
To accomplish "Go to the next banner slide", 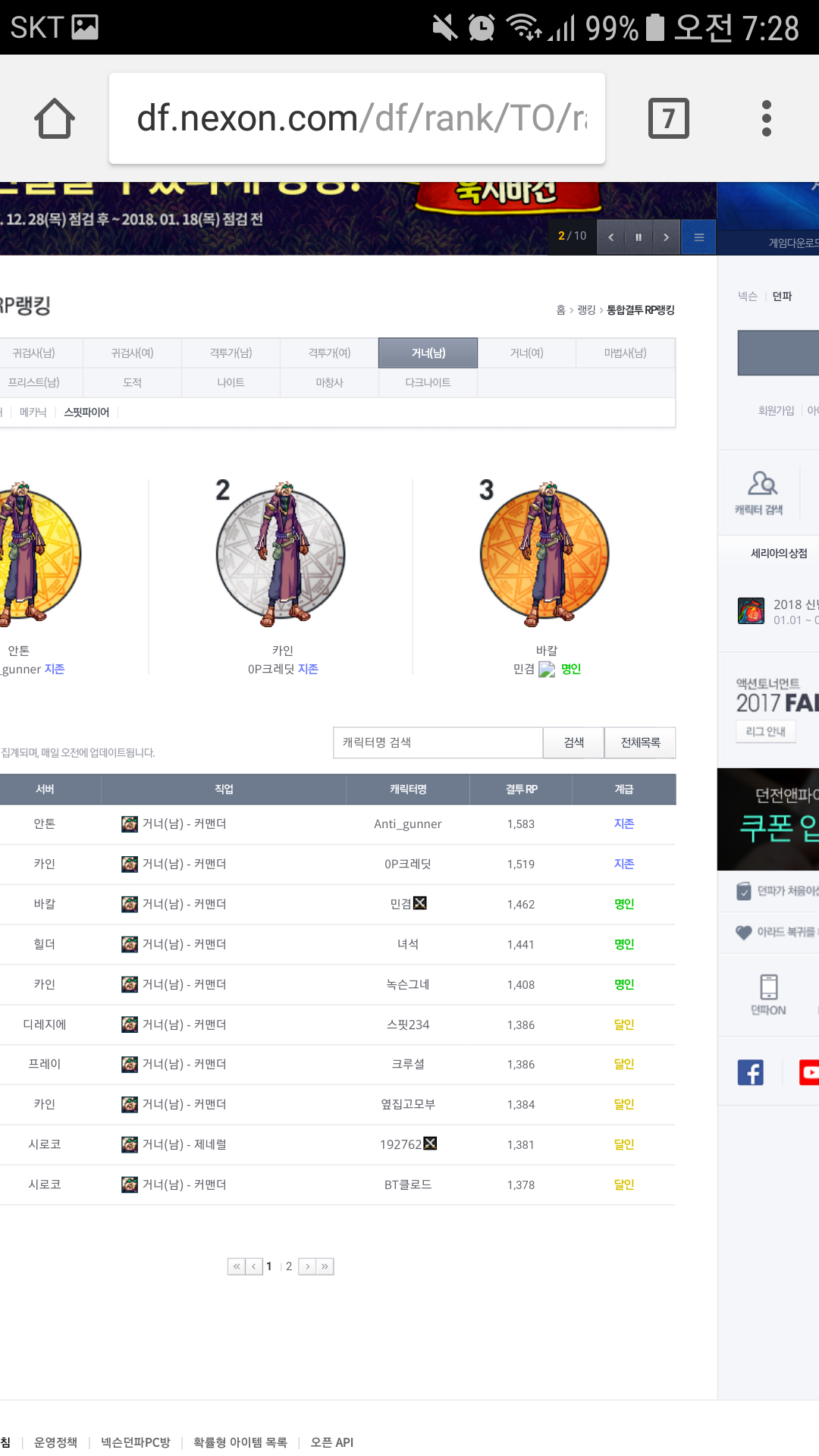I will pyautogui.click(x=666, y=237).
